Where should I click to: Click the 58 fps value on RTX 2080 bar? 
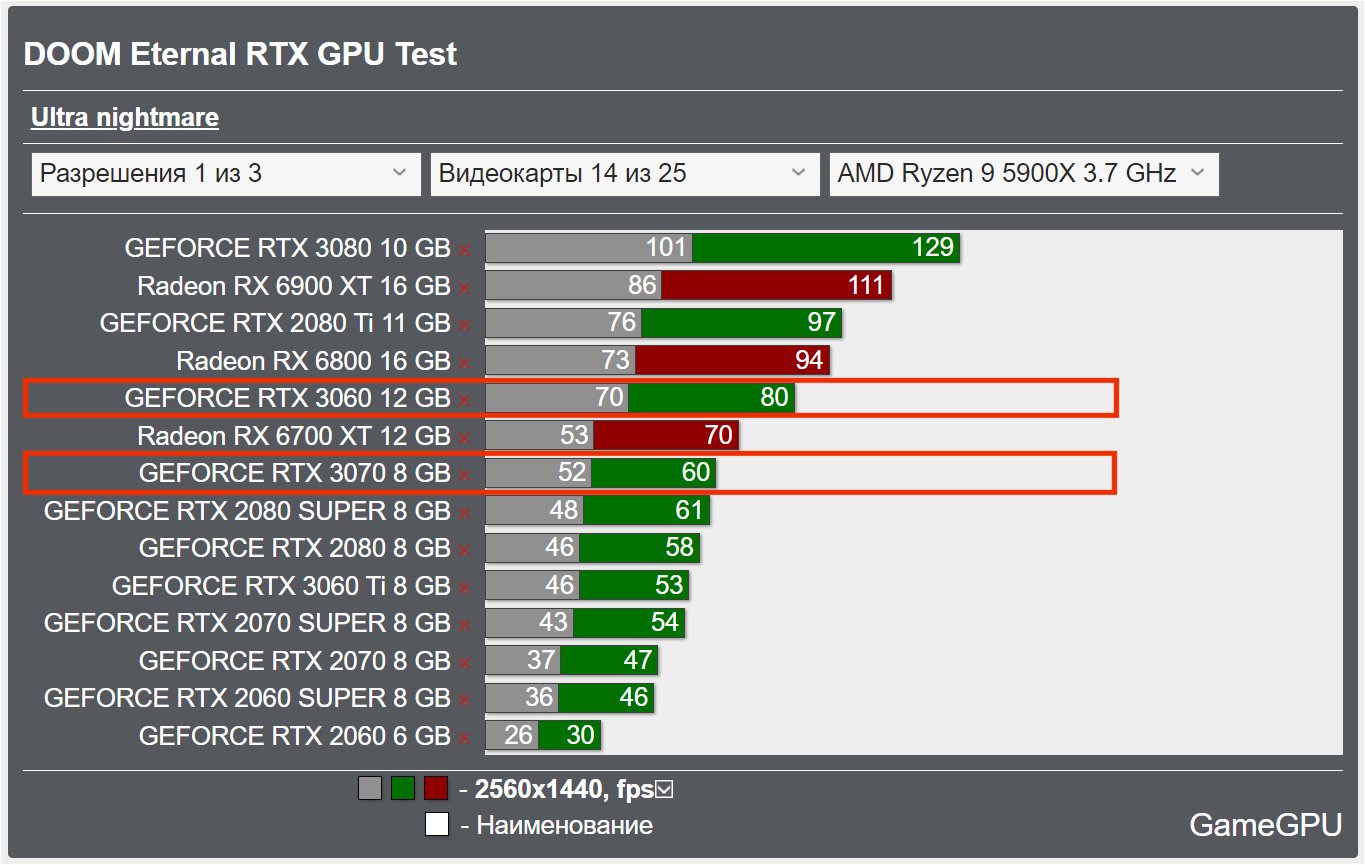click(x=680, y=547)
